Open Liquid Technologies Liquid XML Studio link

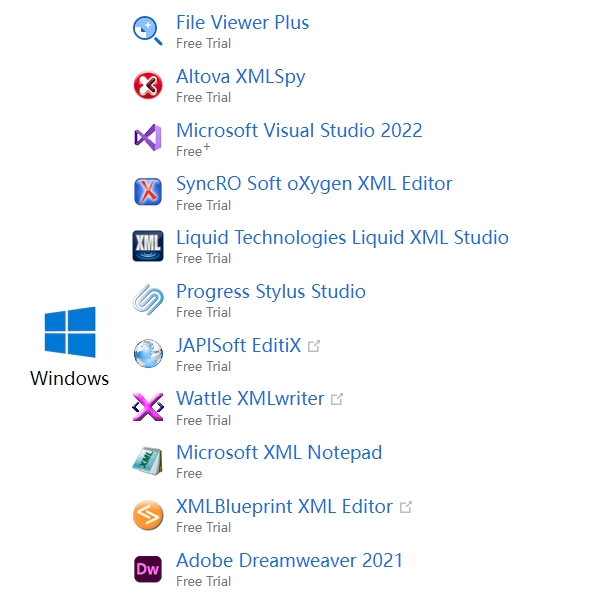342,238
